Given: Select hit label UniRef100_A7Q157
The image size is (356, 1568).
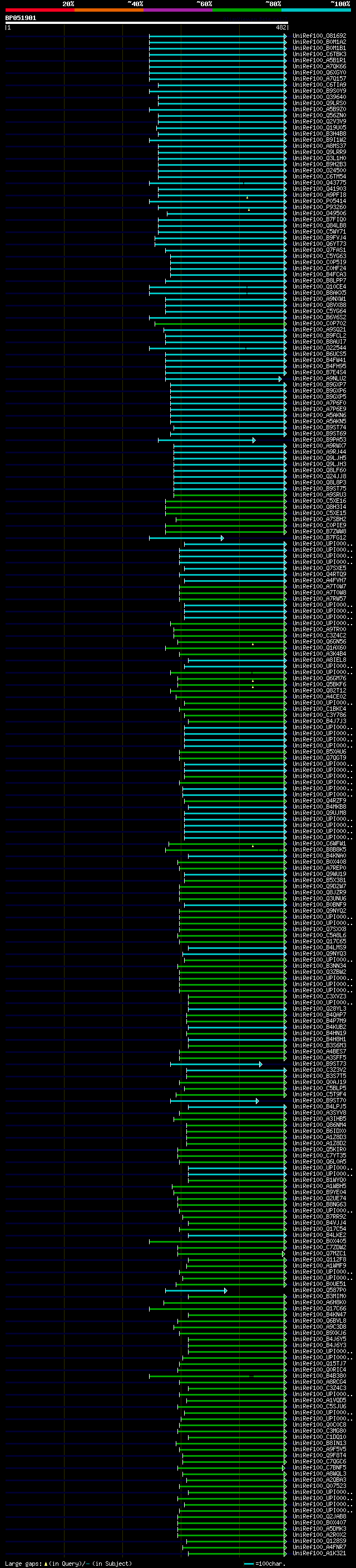Looking at the screenshot, I should (x=319, y=78).
